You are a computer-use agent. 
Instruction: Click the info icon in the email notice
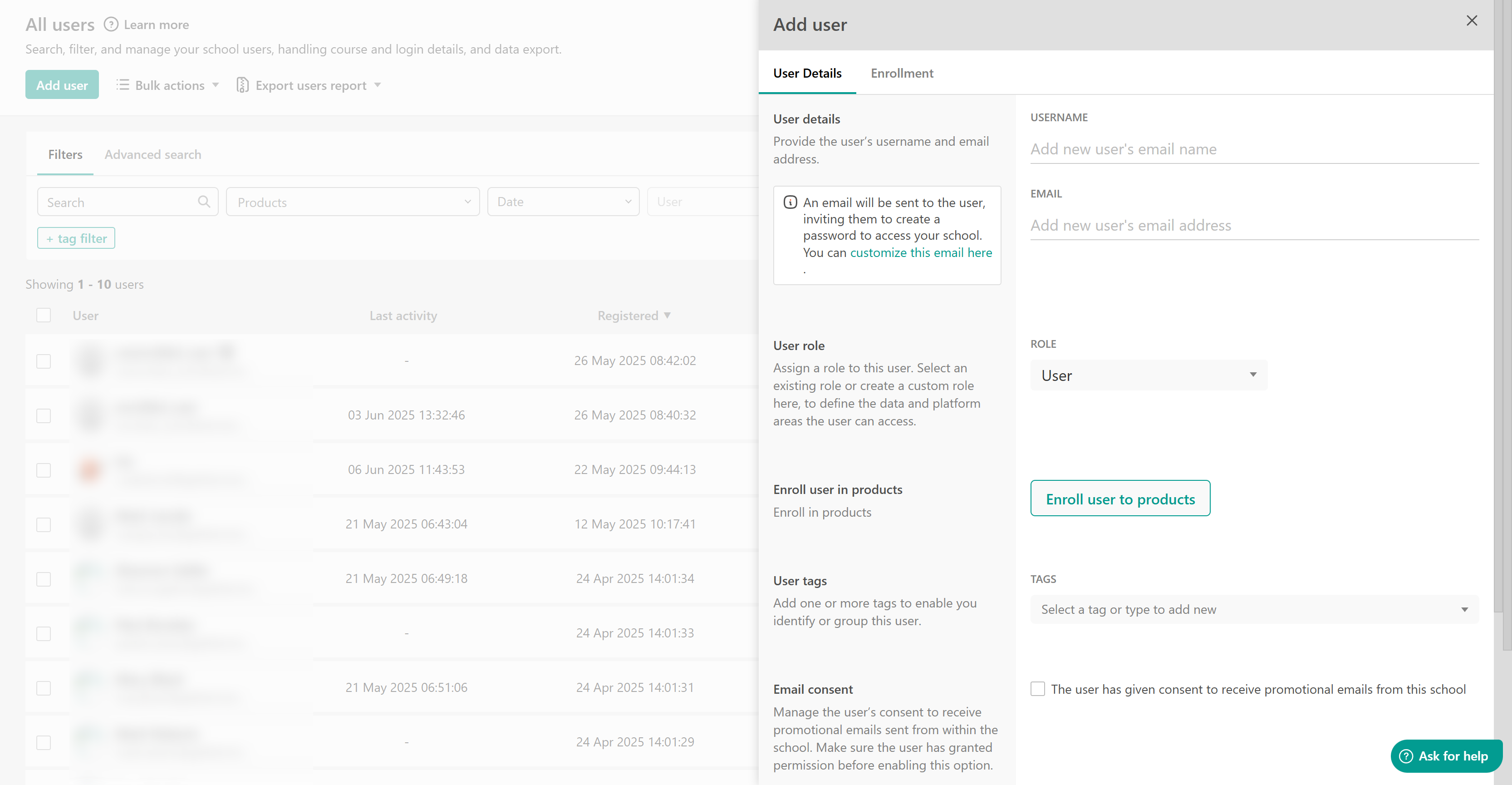(x=790, y=202)
